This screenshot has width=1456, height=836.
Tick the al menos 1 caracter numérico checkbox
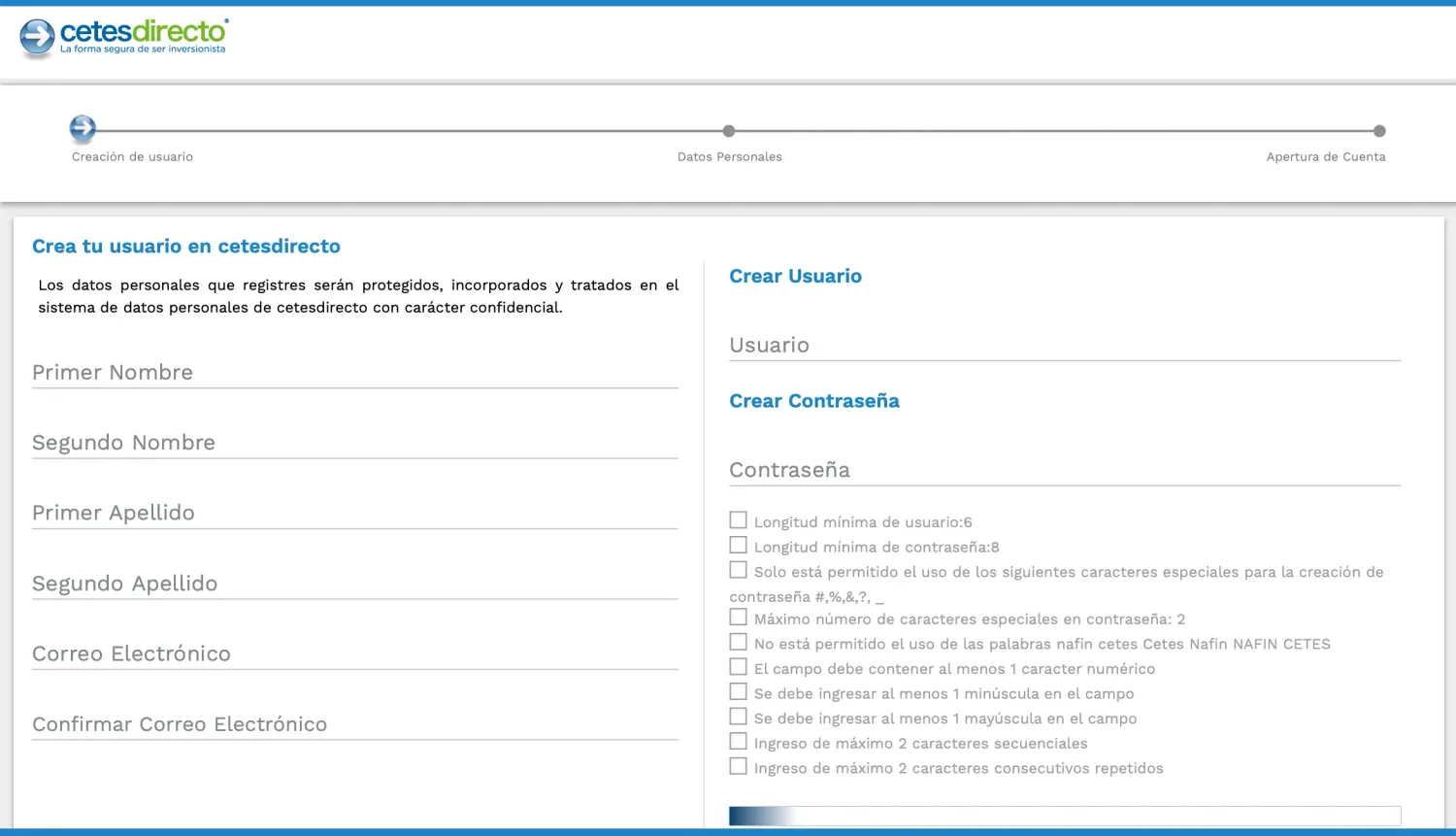coord(739,667)
